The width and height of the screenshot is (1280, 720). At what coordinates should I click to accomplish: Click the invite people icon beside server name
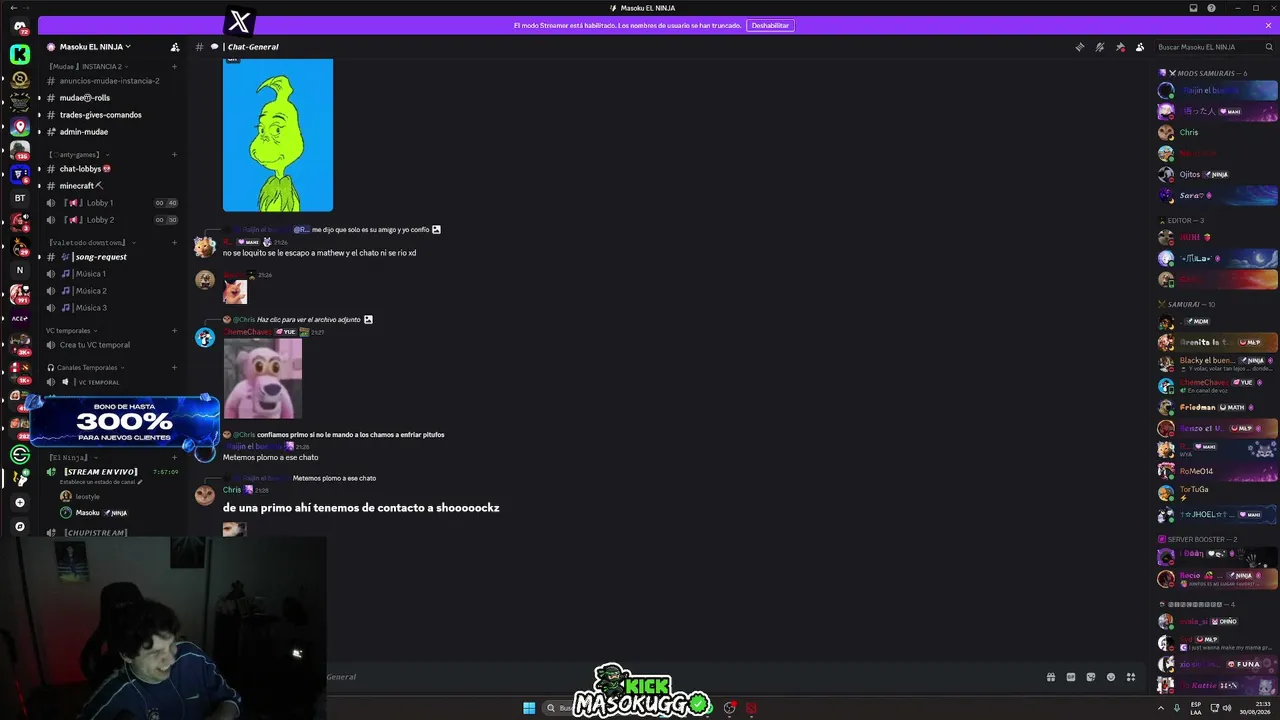[x=175, y=47]
